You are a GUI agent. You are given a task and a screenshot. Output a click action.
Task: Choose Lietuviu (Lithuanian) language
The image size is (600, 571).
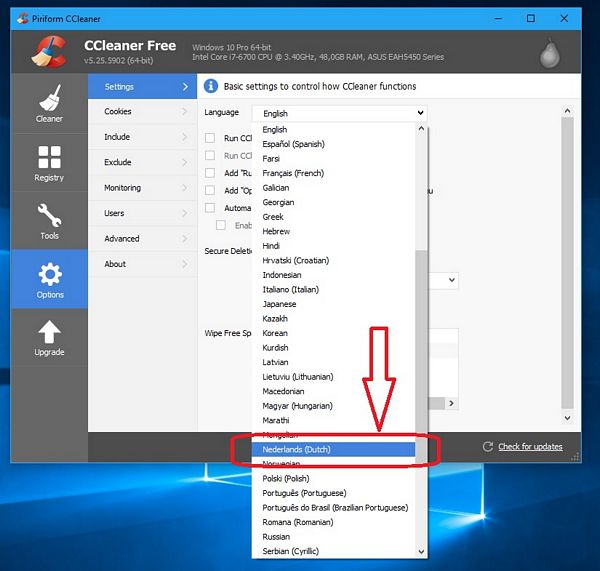(x=333, y=377)
